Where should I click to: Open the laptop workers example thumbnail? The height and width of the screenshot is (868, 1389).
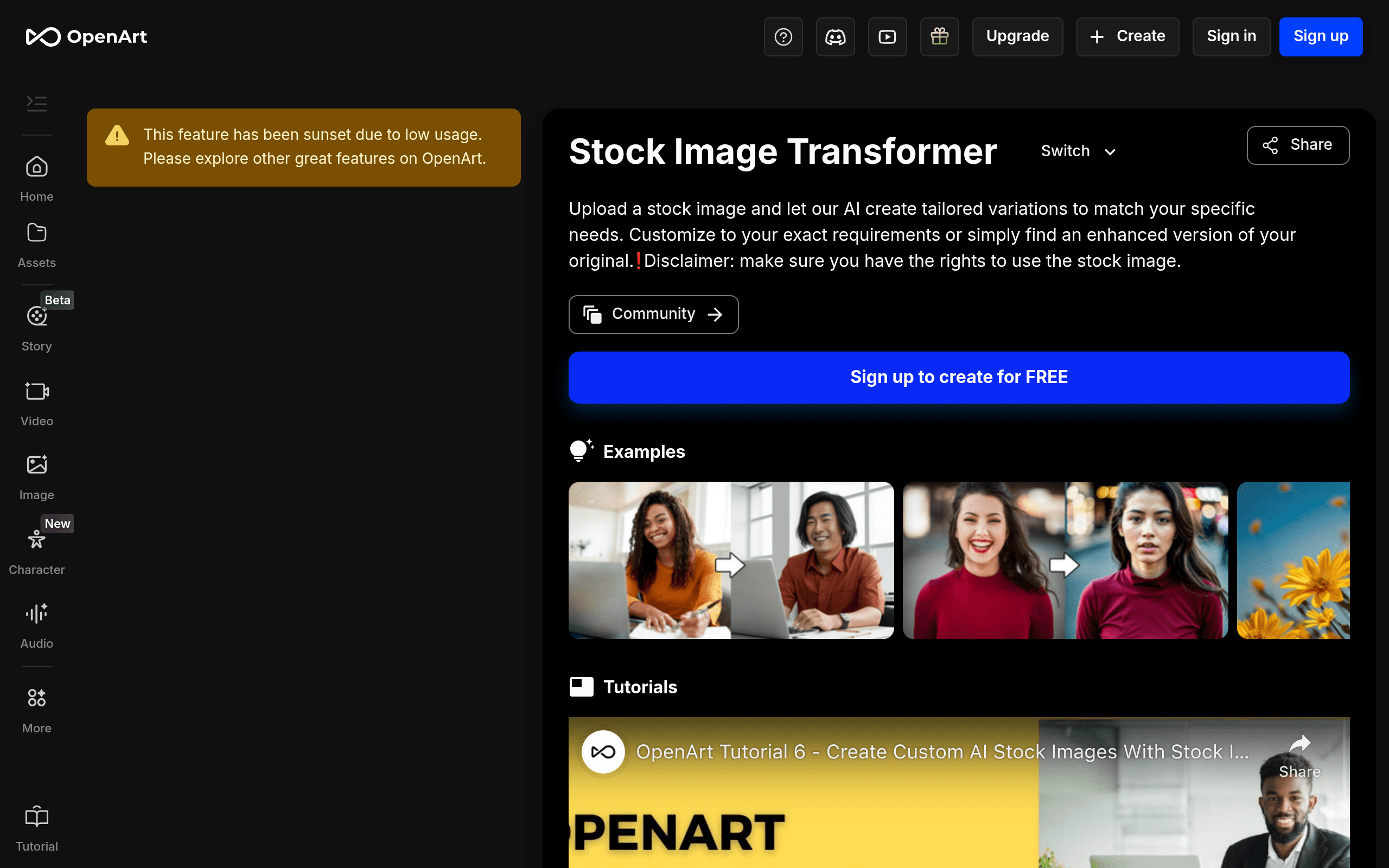(731, 560)
